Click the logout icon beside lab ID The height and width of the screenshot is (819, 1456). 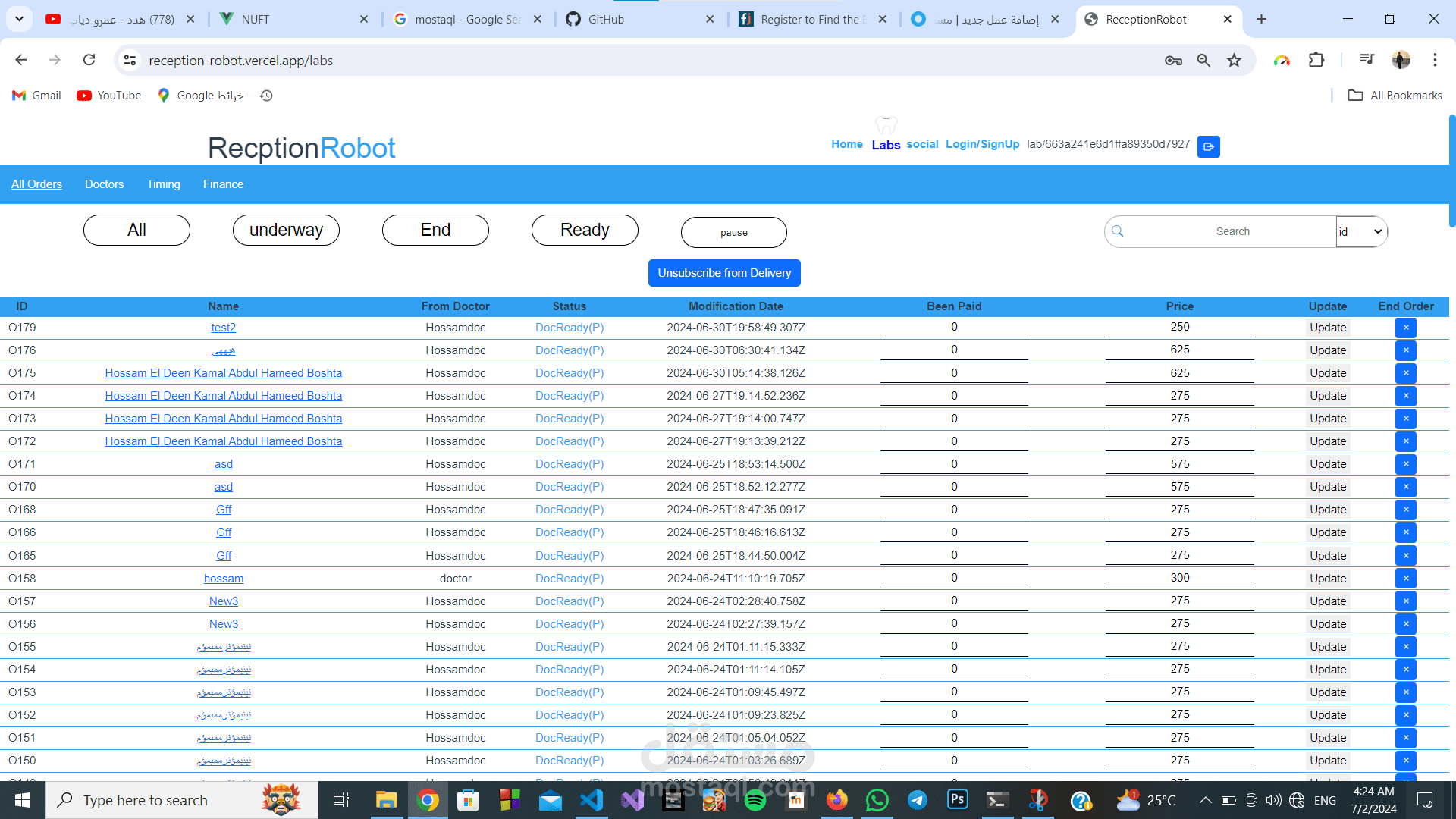1208,146
